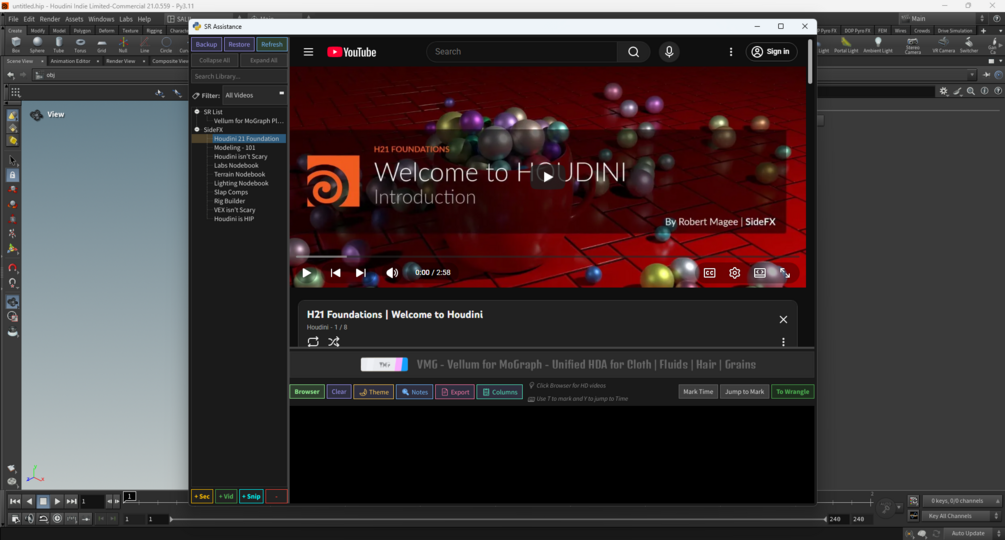
Task: Collapse the SideFX tree group
Action: pyautogui.click(x=197, y=129)
